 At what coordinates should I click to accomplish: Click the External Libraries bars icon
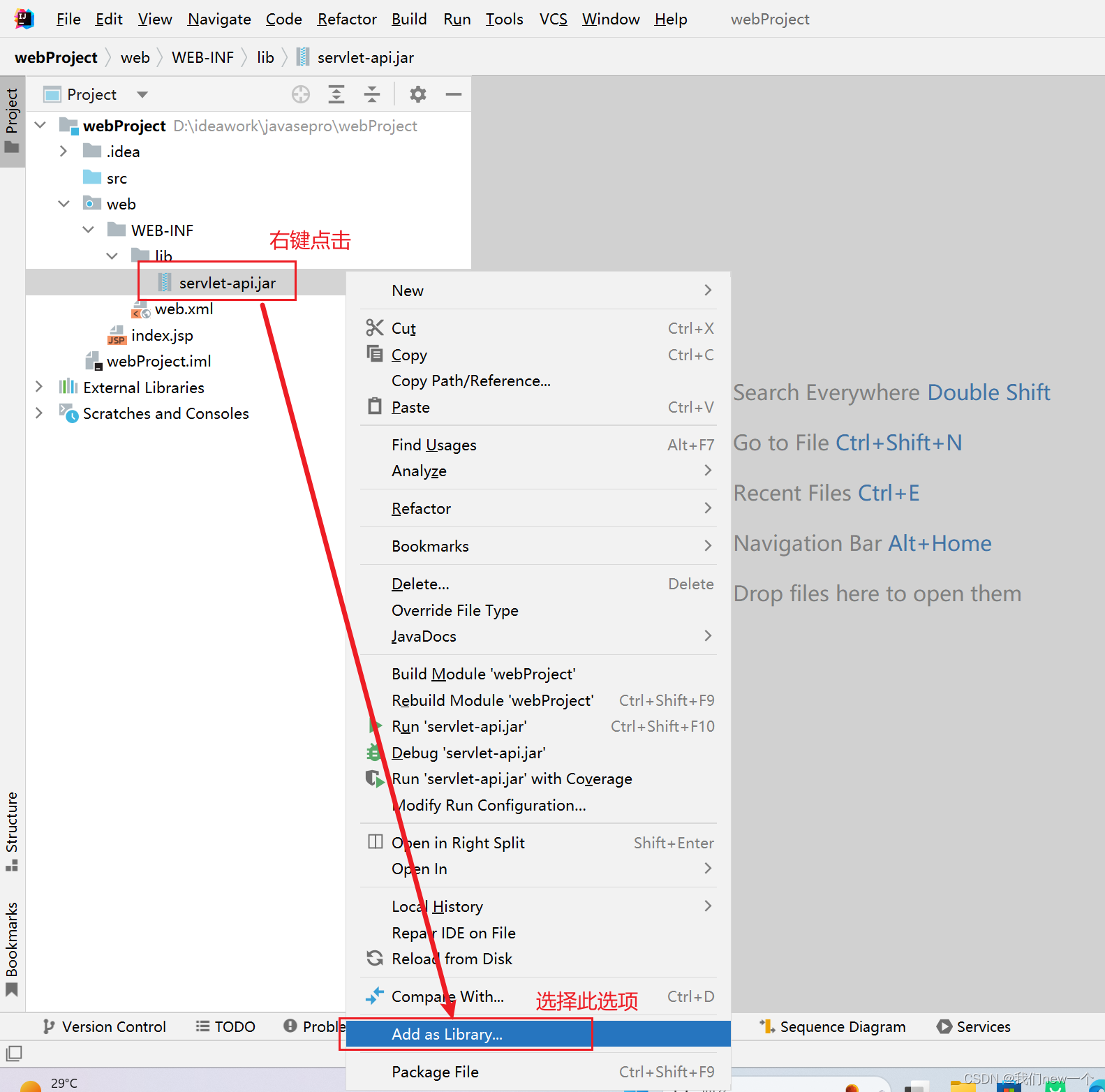click(68, 387)
